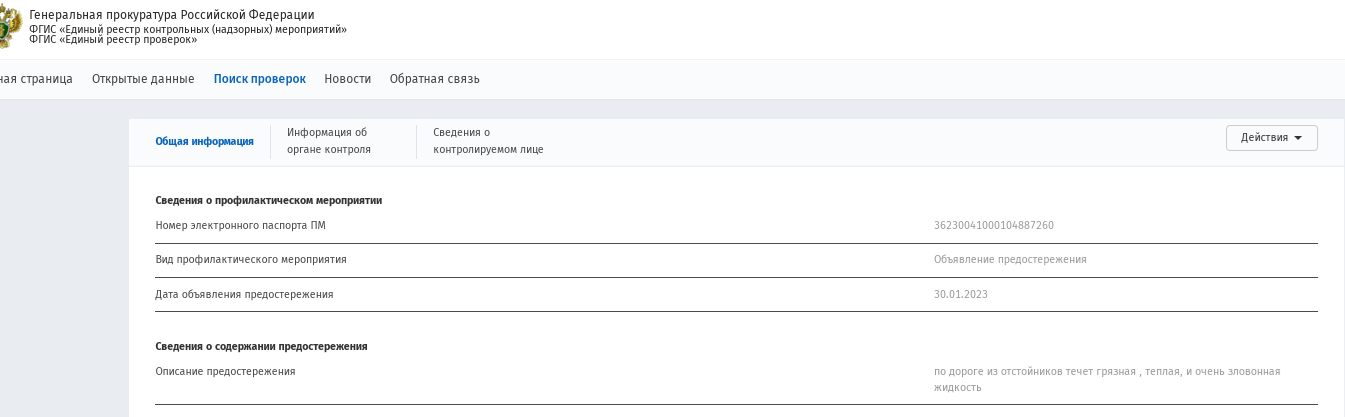Click the caret arrow inside Действия
1345x417 pixels.
(1298, 138)
